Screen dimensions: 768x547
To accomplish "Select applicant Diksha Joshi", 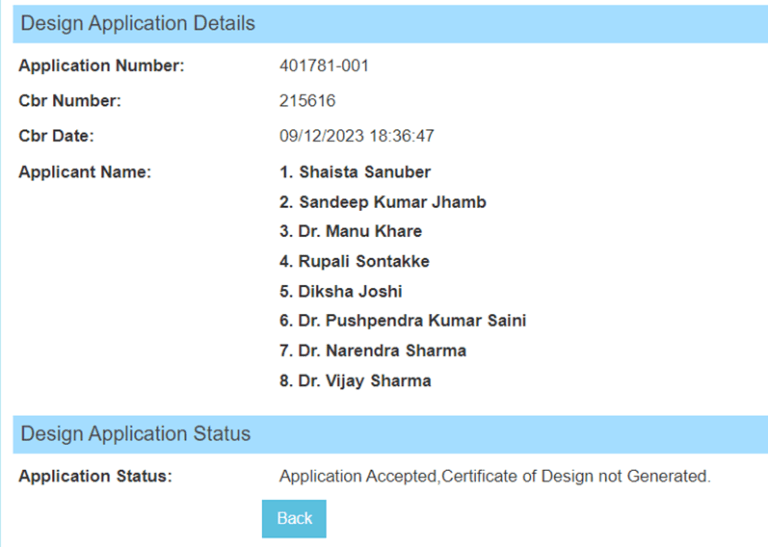I will tap(350, 291).
